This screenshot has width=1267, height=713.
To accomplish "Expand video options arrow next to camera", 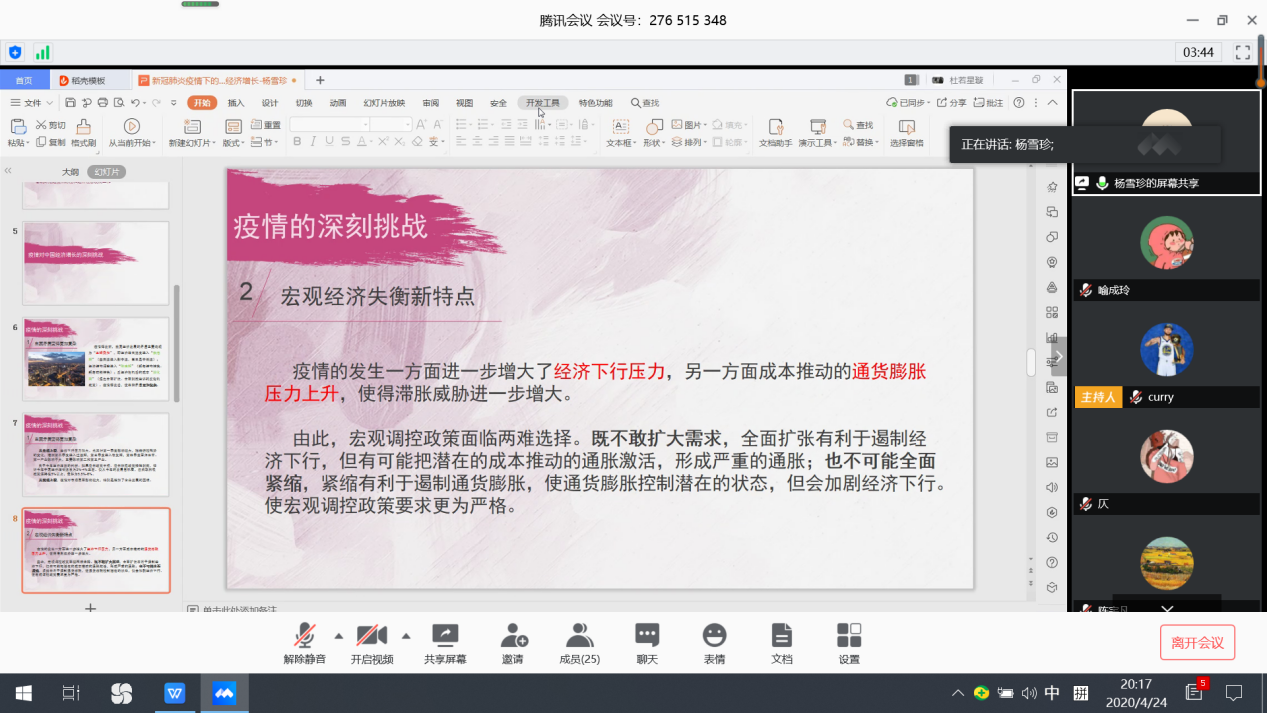I will tap(406, 635).
